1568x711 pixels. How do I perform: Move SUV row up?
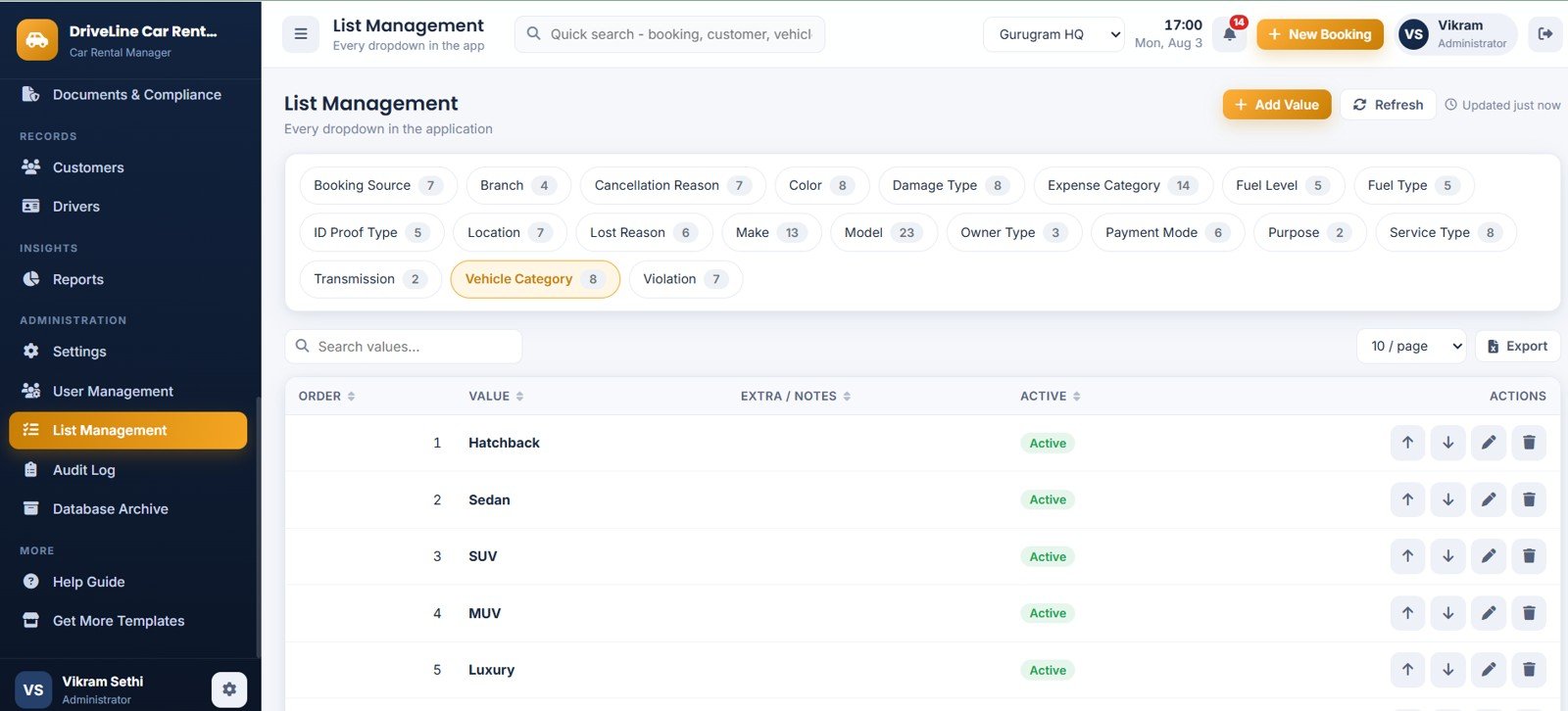[1407, 556]
